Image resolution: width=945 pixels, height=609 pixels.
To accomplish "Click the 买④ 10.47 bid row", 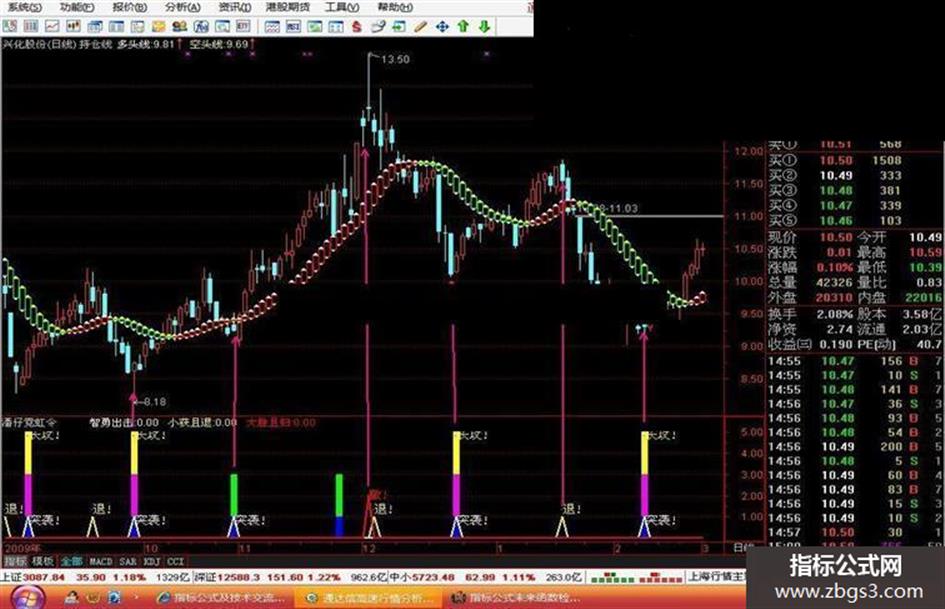I will (835, 206).
